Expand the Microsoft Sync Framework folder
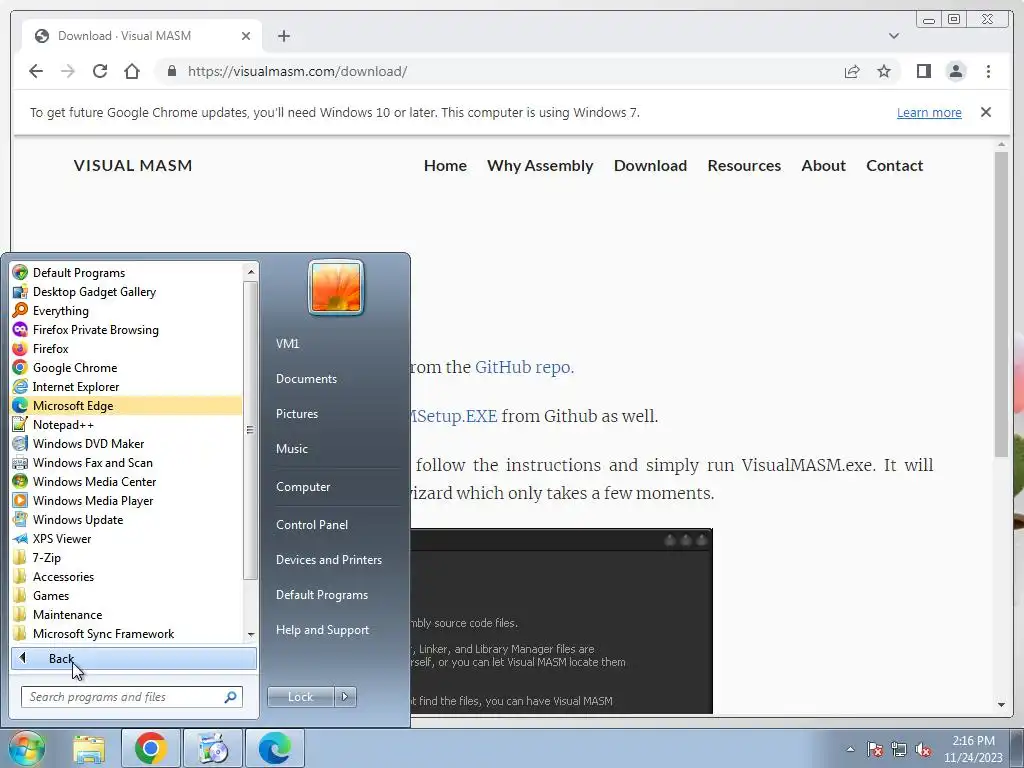Screen dimensions: 1024x768 click(x=127, y=633)
